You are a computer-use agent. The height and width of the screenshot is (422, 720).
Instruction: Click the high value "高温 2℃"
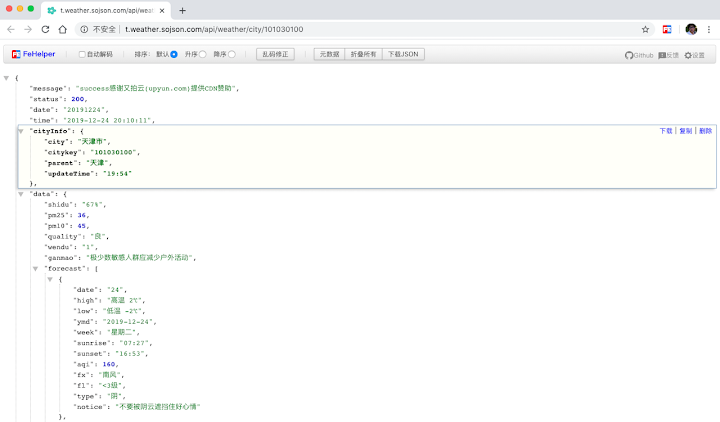click(x=125, y=301)
